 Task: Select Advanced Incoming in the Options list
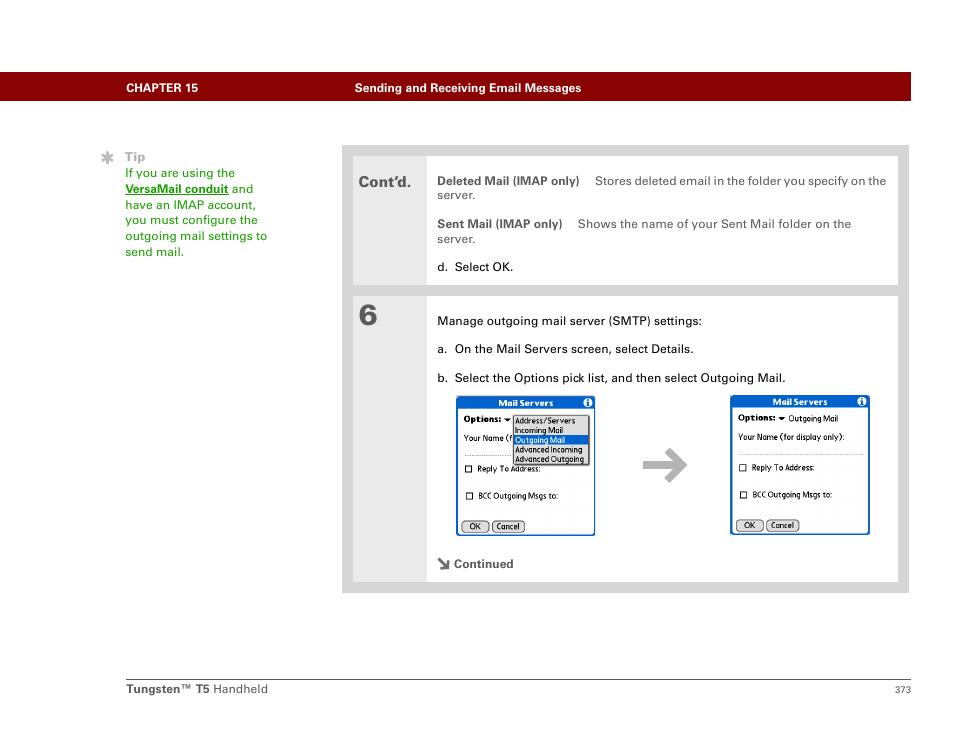click(551, 450)
